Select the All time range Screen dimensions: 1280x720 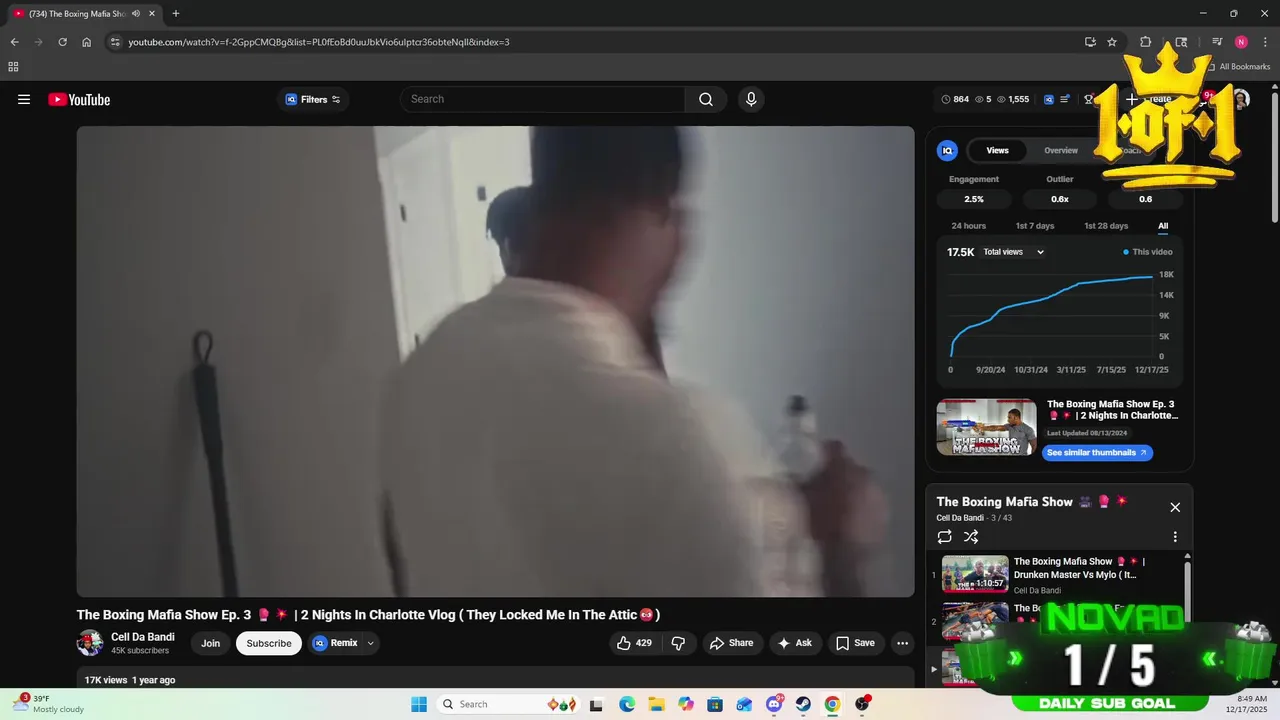tap(1163, 226)
